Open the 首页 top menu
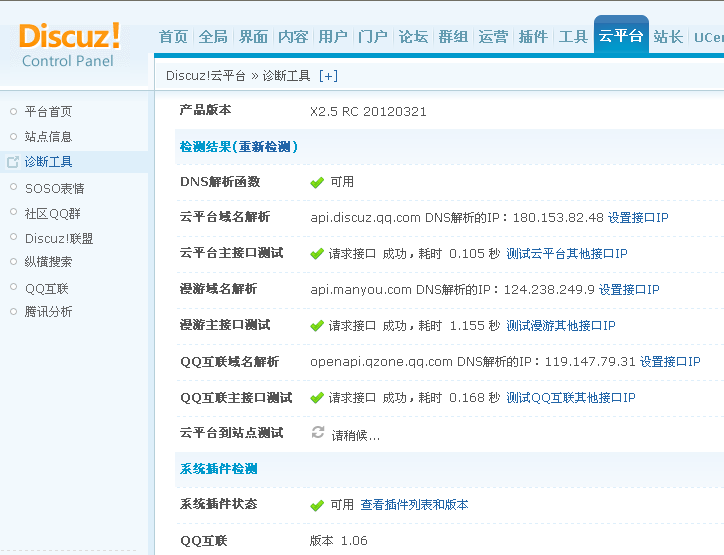 173,36
